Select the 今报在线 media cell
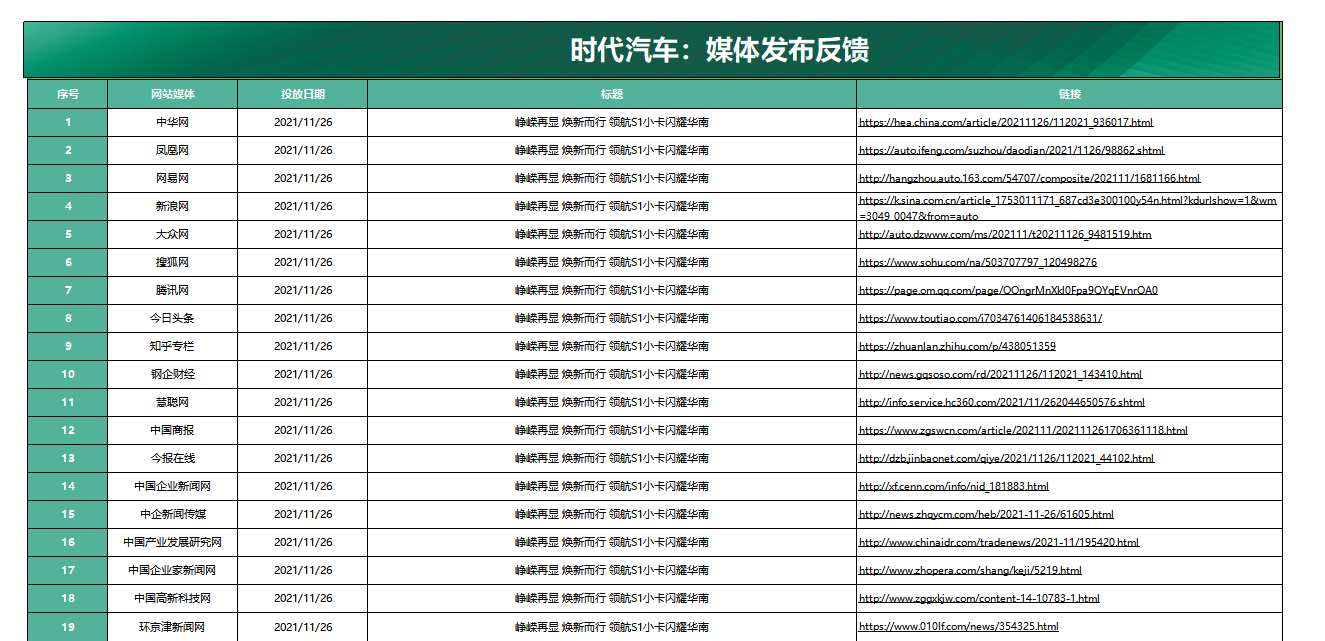Viewport: 1325px width, 641px height. (172, 458)
